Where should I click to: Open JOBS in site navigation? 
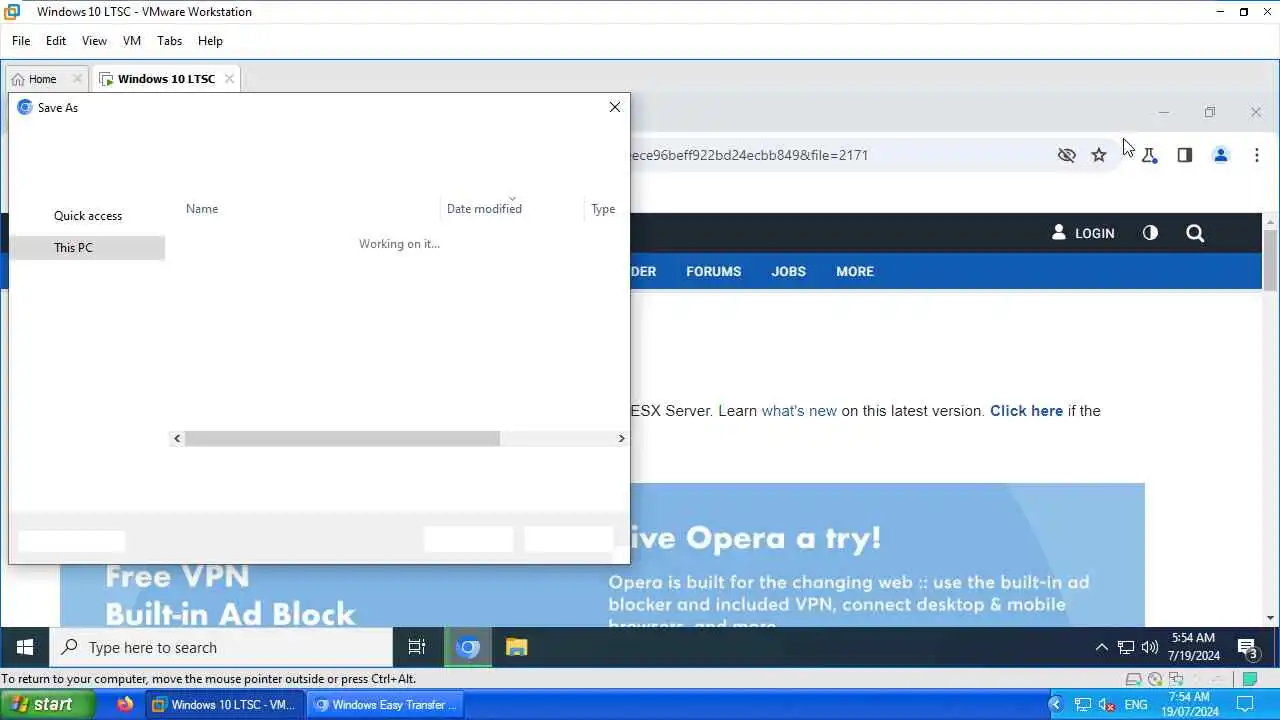(x=789, y=271)
